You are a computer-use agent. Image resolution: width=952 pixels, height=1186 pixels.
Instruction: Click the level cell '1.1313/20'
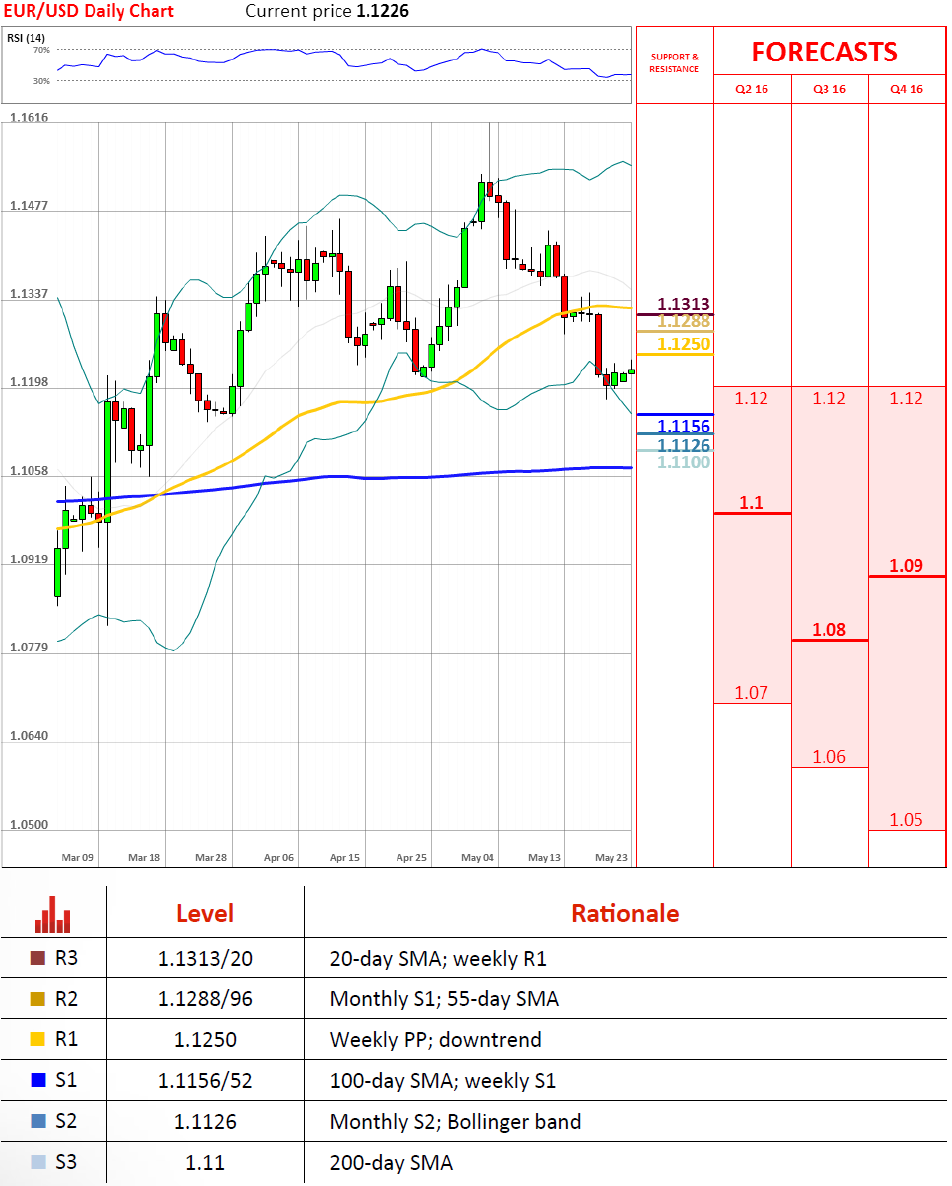click(205, 959)
